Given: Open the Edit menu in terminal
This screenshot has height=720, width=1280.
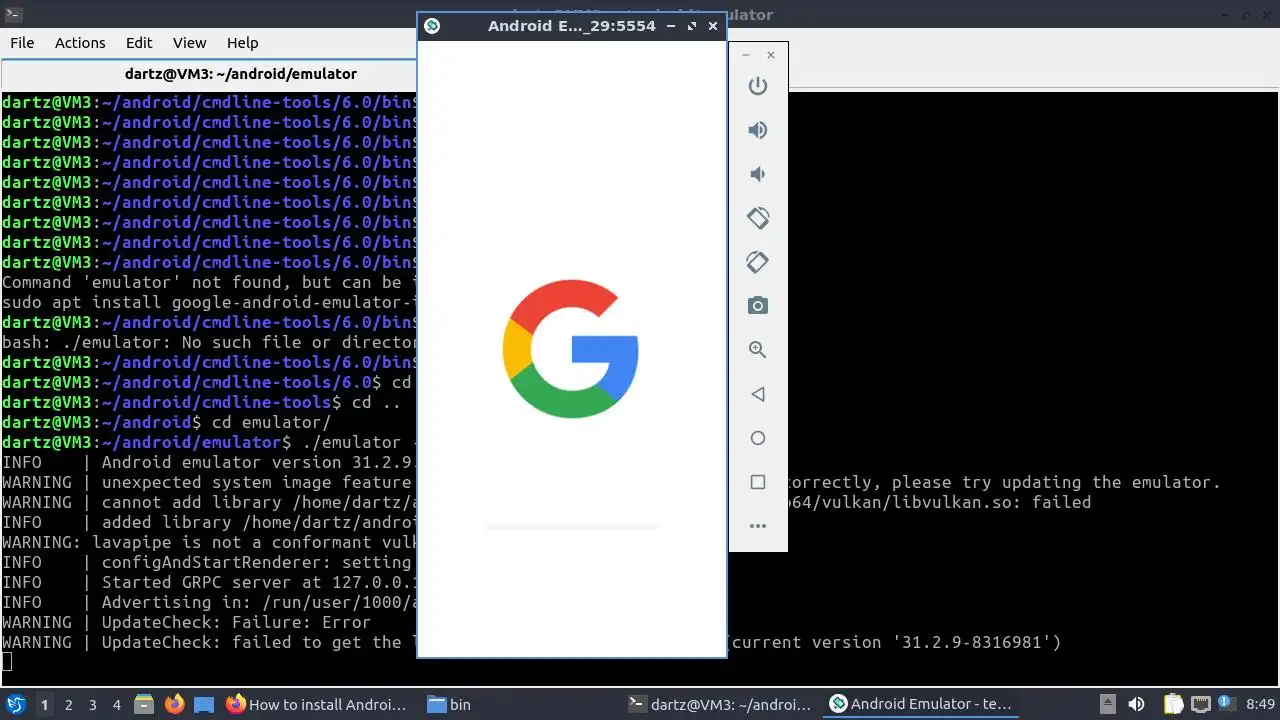Looking at the screenshot, I should click(139, 43).
